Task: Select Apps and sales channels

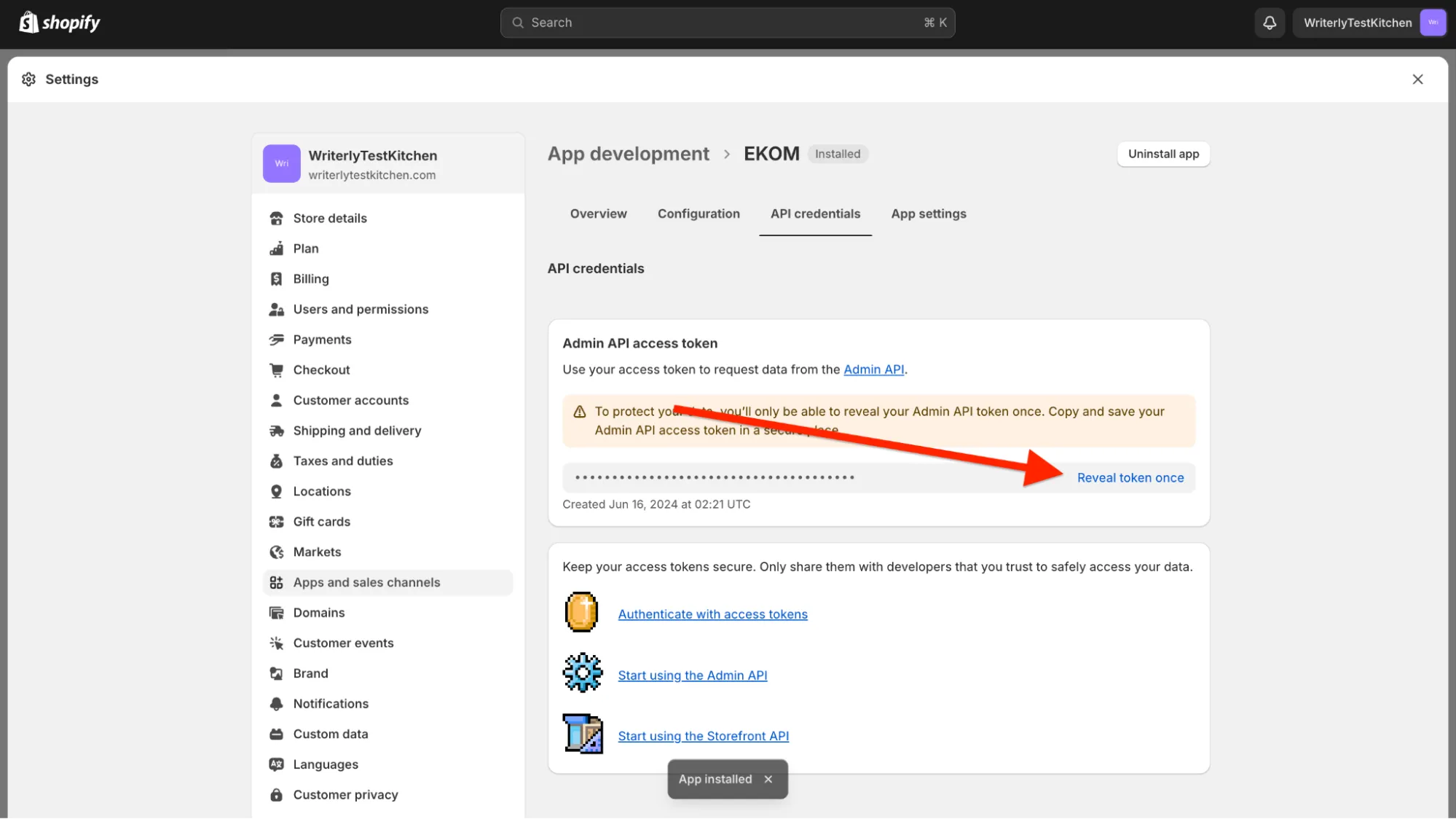Action: point(387,583)
